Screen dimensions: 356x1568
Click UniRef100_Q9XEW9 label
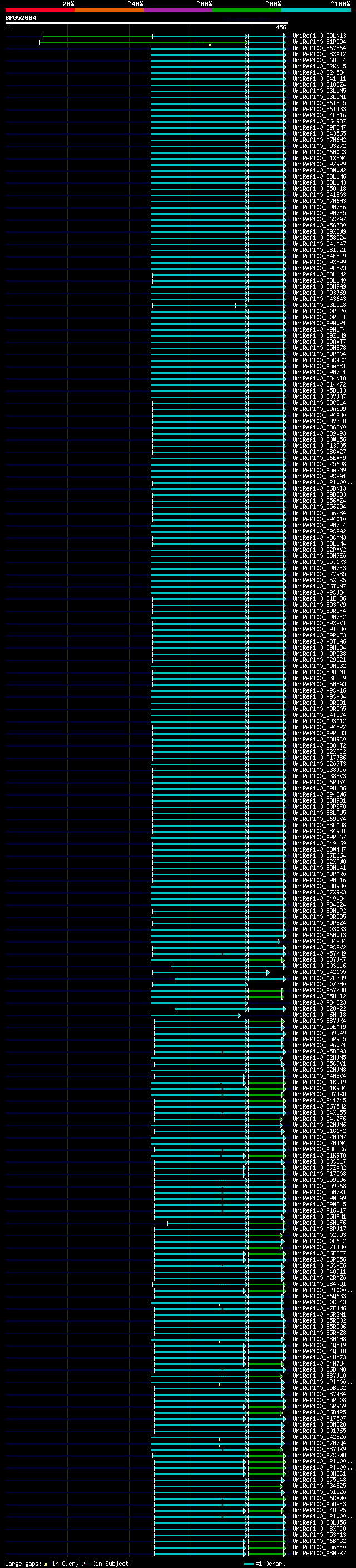coord(319,231)
